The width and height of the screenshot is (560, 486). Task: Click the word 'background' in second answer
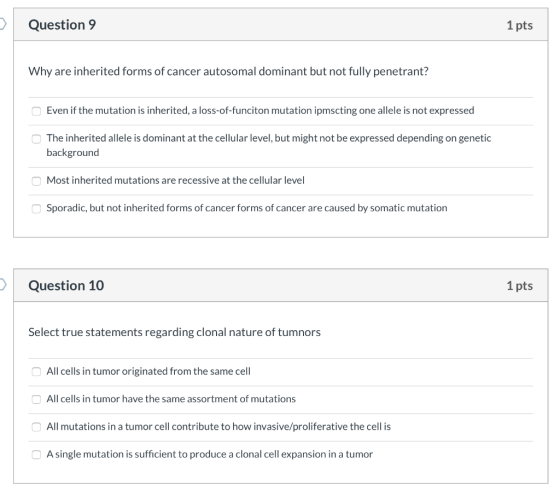[x=73, y=153]
